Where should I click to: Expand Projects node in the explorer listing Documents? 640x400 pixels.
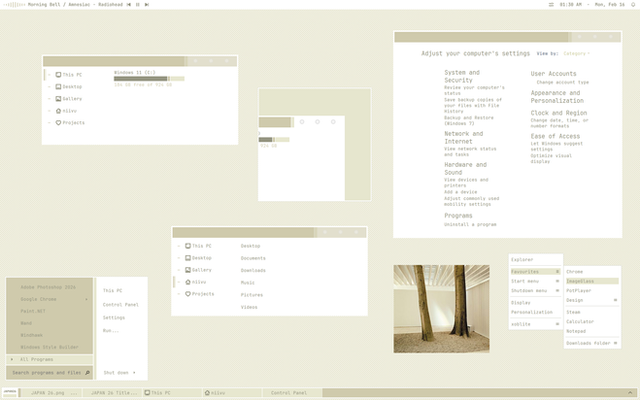pos(179,294)
